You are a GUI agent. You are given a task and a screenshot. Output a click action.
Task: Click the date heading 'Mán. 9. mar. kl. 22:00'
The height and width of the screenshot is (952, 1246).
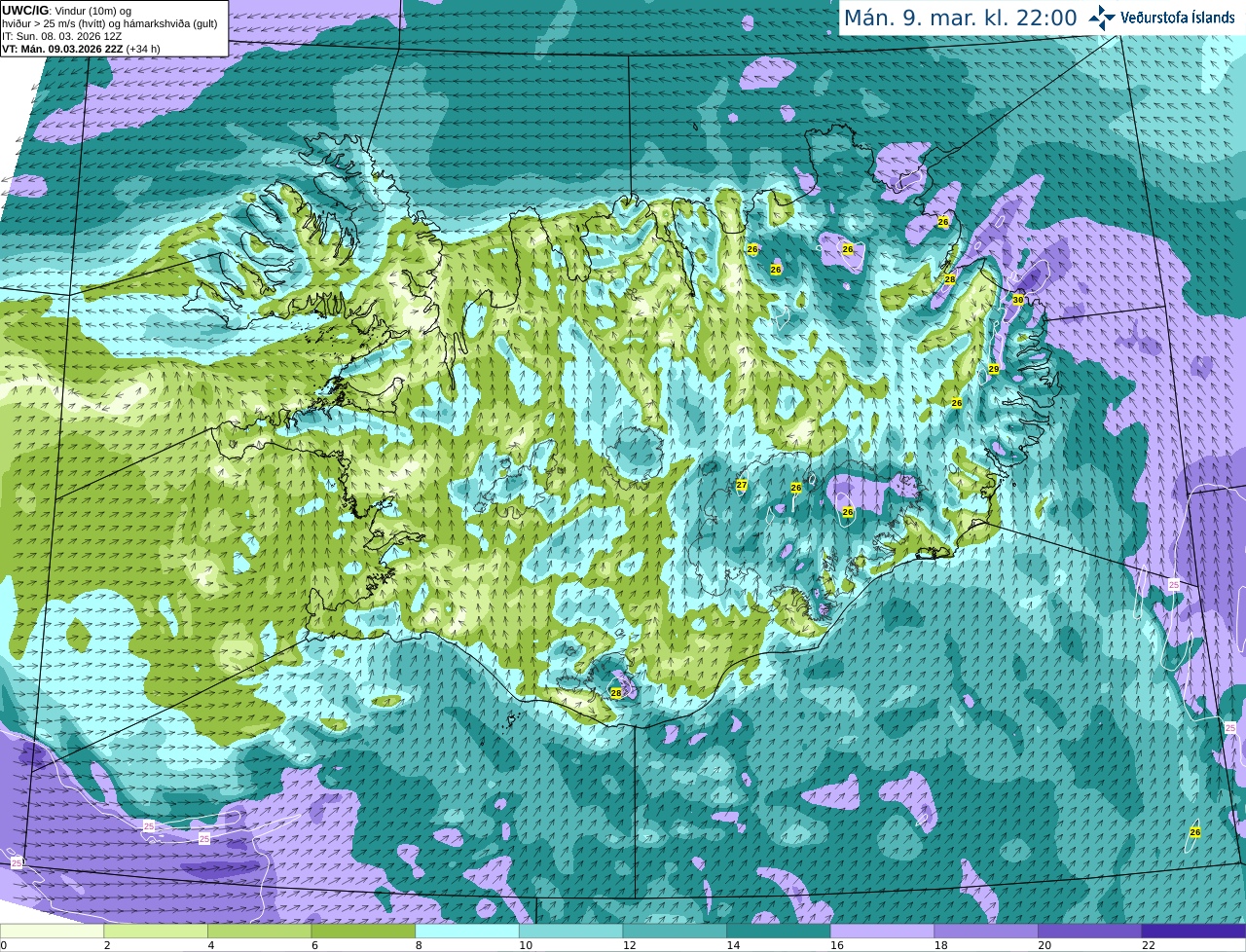(960, 18)
